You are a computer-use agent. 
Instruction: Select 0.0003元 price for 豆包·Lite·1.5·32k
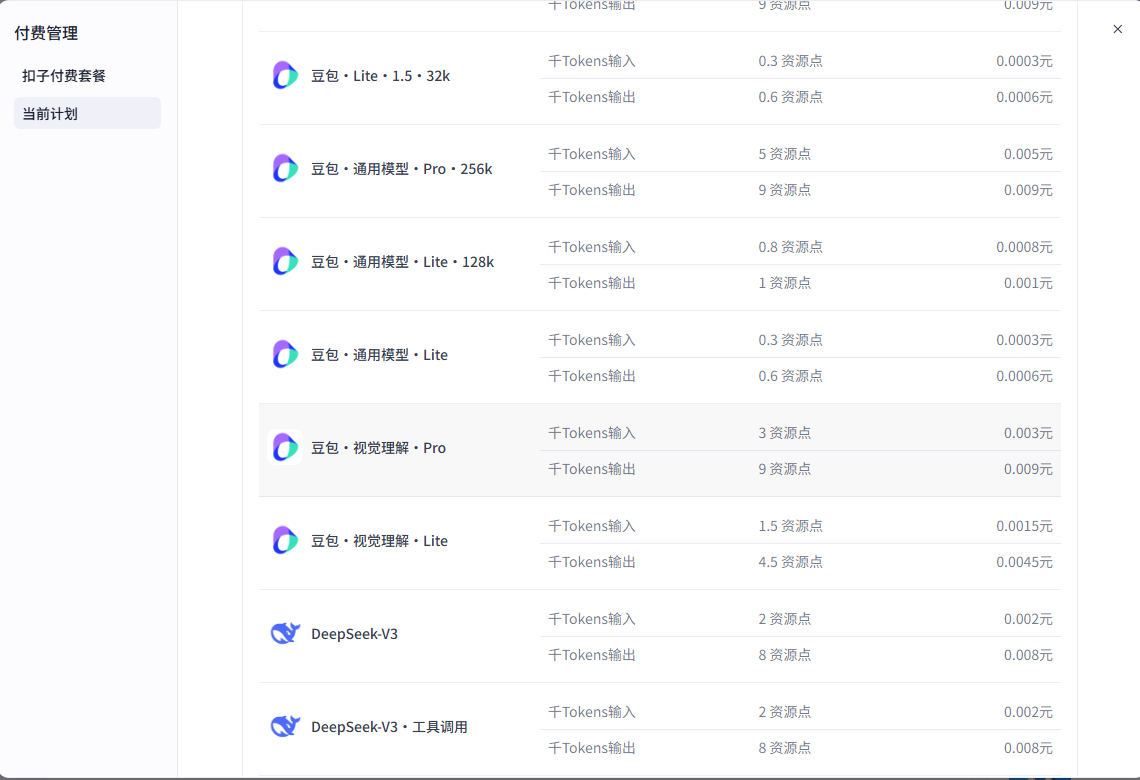coord(1024,61)
